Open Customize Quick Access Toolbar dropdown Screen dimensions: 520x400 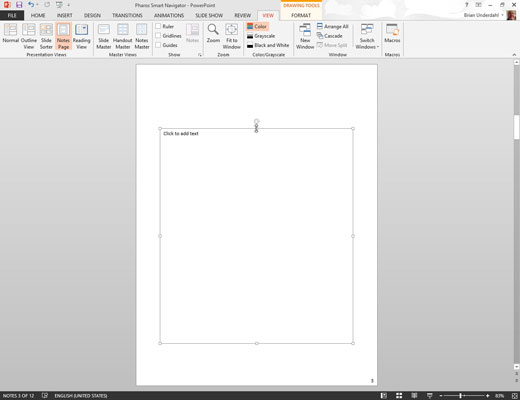click(x=69, y=5)
